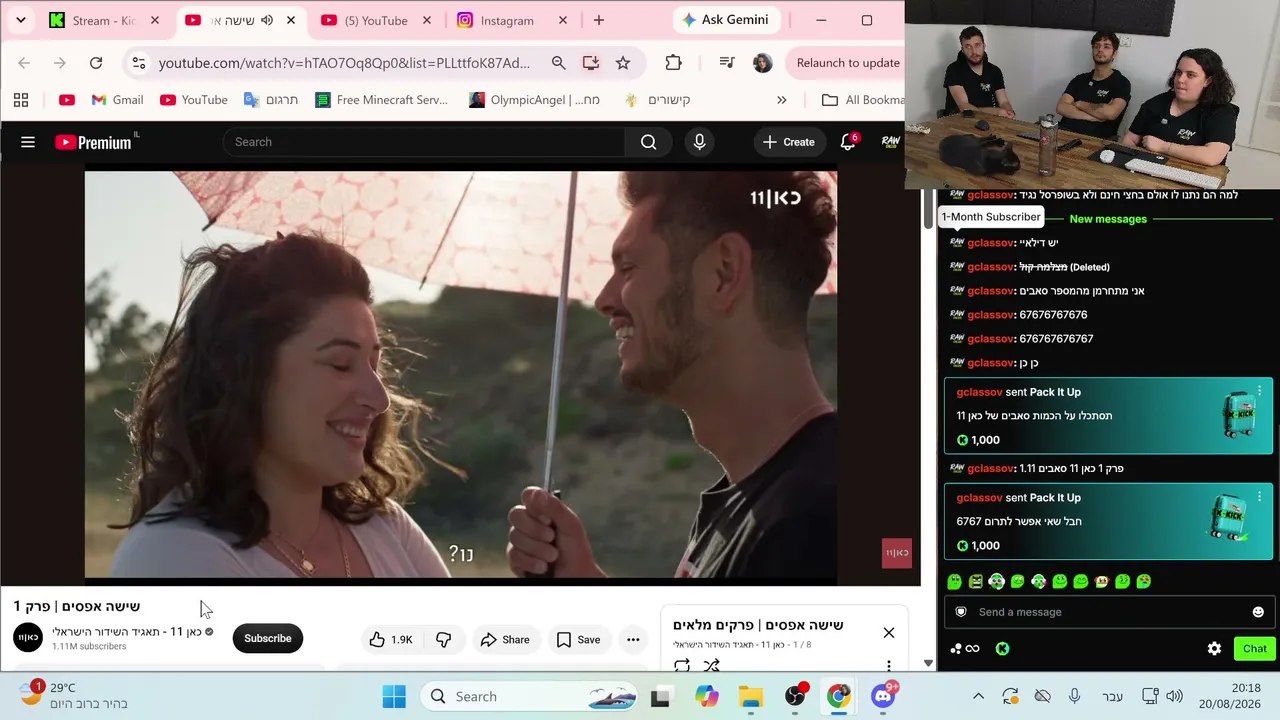Show hidden system tray icons
The height and width of the screenshot is (720, 1280).
pos(978,697)
